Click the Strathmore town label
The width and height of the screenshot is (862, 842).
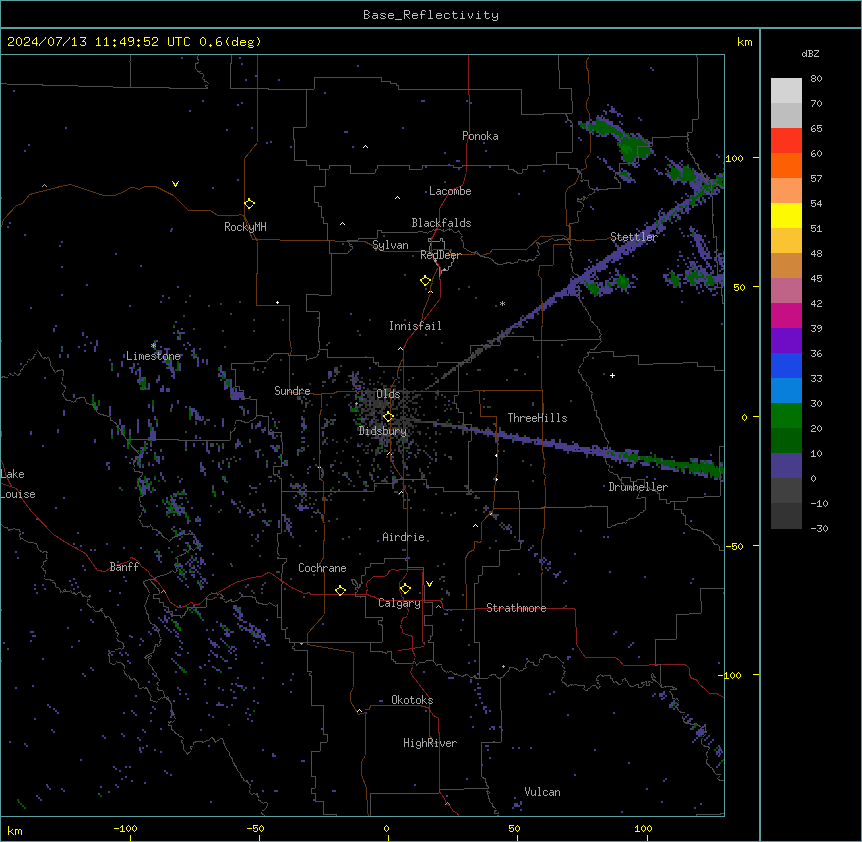pos(516,608)
